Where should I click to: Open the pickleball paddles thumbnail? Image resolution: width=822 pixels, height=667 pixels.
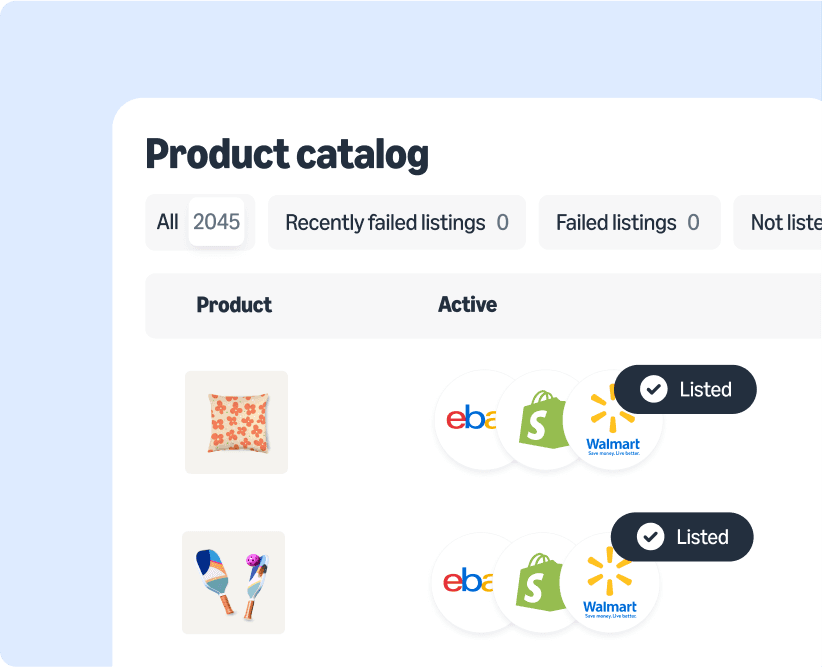[233, 582]
